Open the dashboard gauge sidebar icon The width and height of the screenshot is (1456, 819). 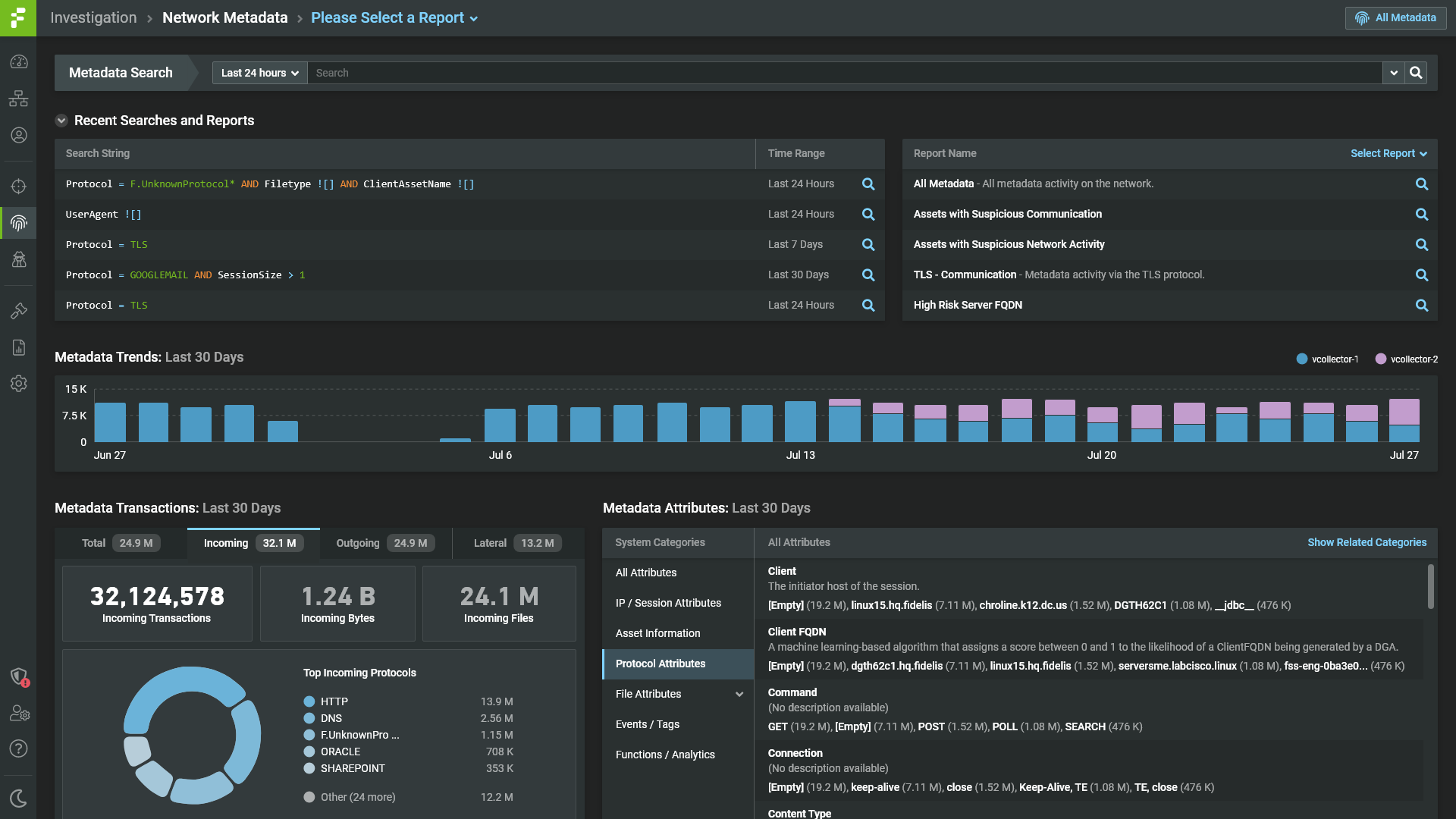click(19, 62)
